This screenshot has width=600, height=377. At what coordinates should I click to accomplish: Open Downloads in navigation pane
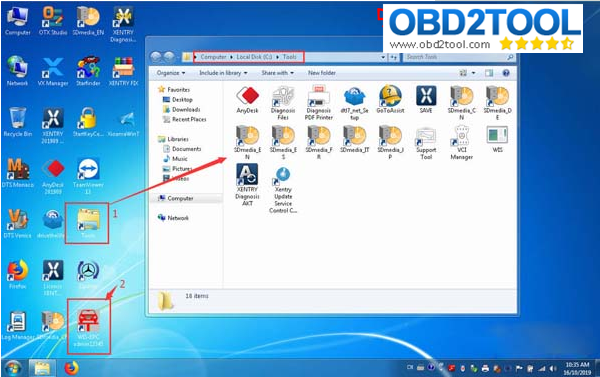coord(186,109)
